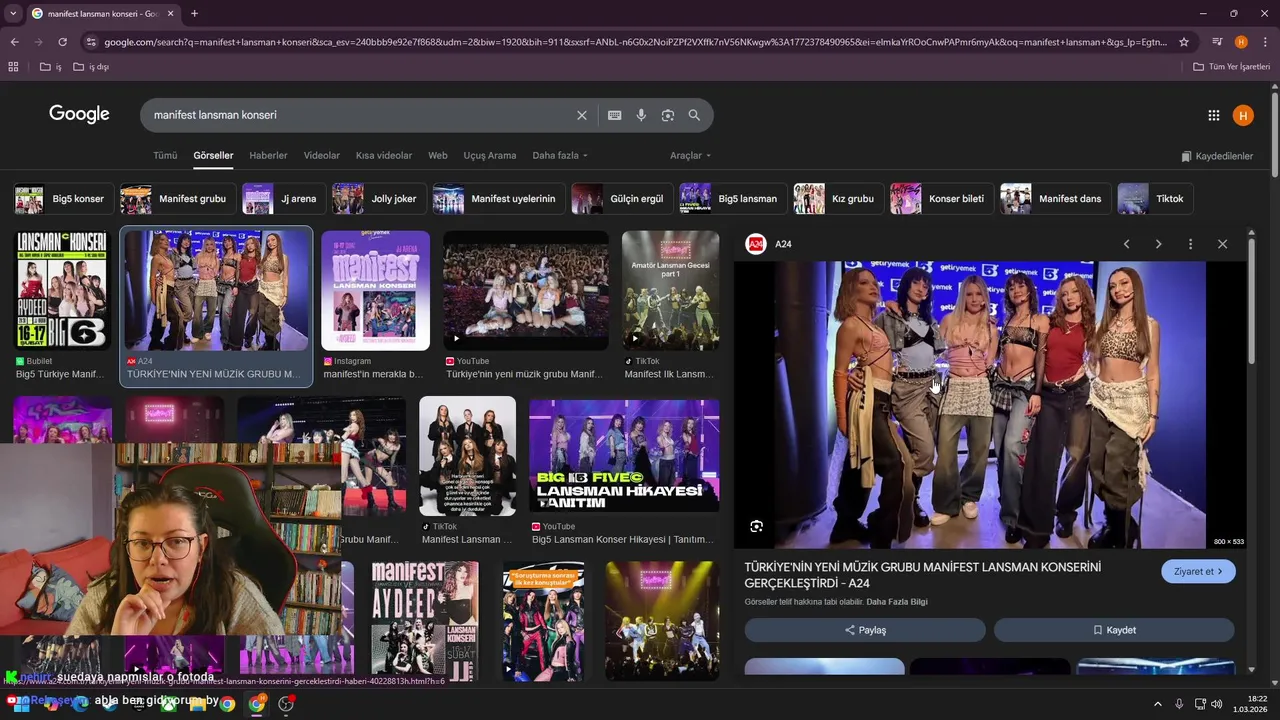Open the three-dot menu in preview panel
Image resolution: width=1280 pixels, height=720 pixels.
click(x=1190, y=244)
